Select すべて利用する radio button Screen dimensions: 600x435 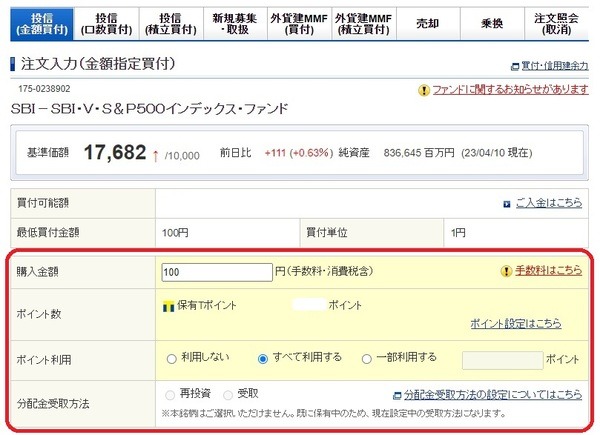263,359
